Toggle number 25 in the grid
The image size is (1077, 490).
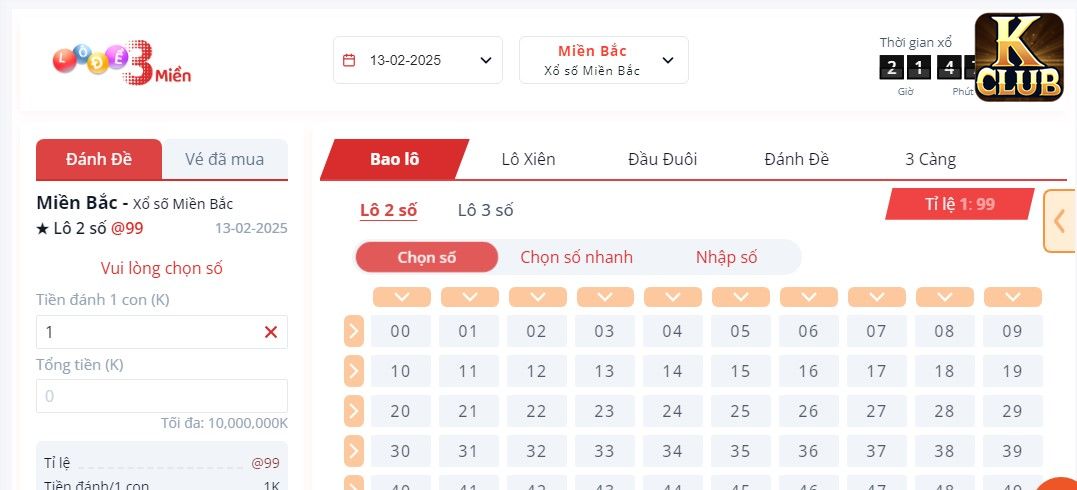click(x=740, y=411)
